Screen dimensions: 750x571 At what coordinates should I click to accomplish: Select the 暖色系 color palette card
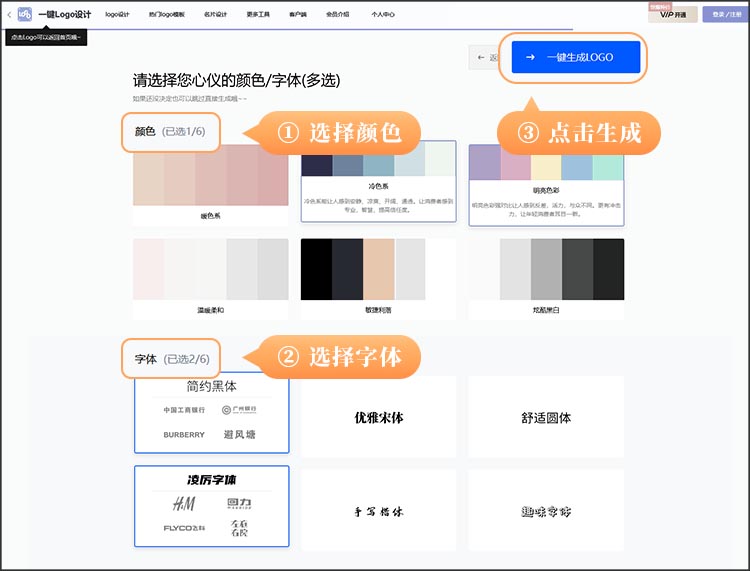click(210, 184)
